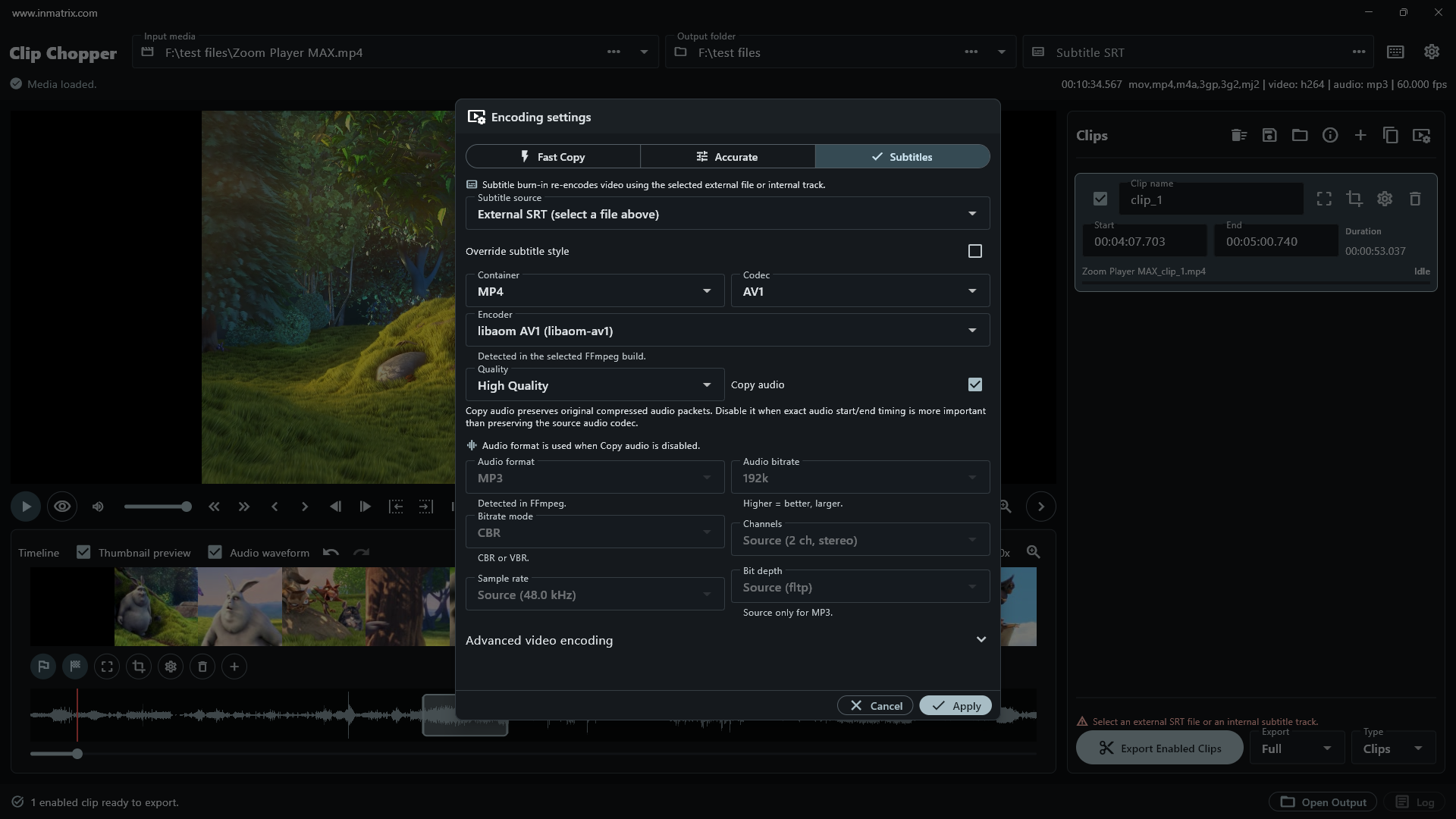Viewport: 1456px width, 819px height.
Task: Toggle the Thumbnail preview checkbox
Action: [x=83, y=552]
